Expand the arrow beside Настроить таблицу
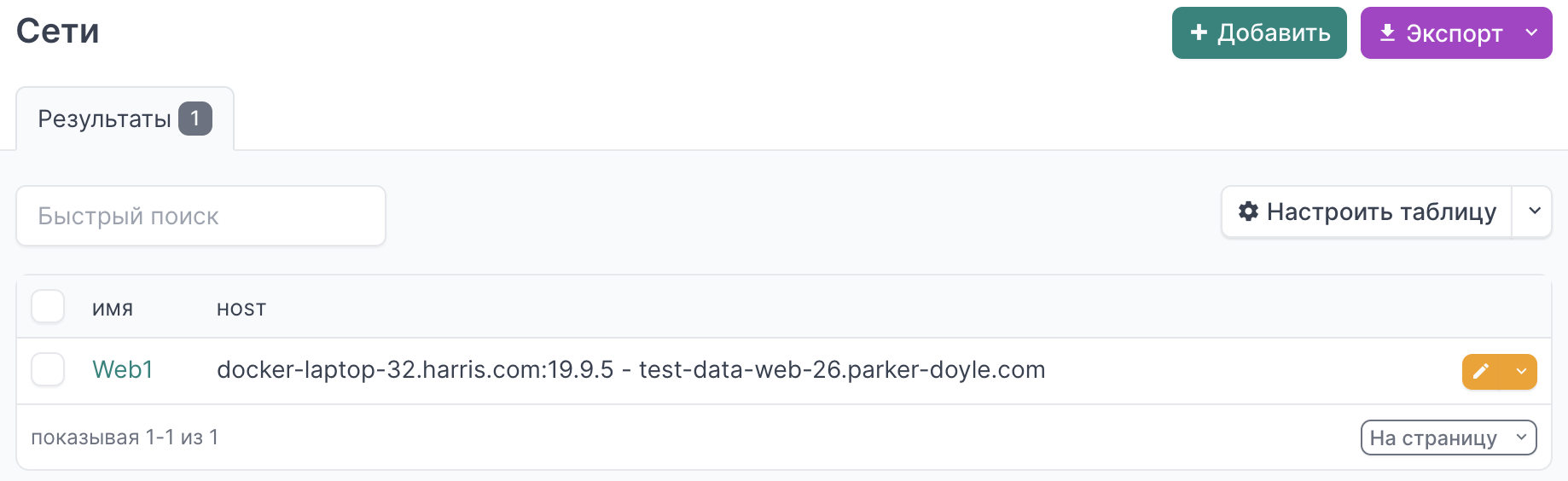The height and width of the screenshot is (481, 1568). [1534, 212]
